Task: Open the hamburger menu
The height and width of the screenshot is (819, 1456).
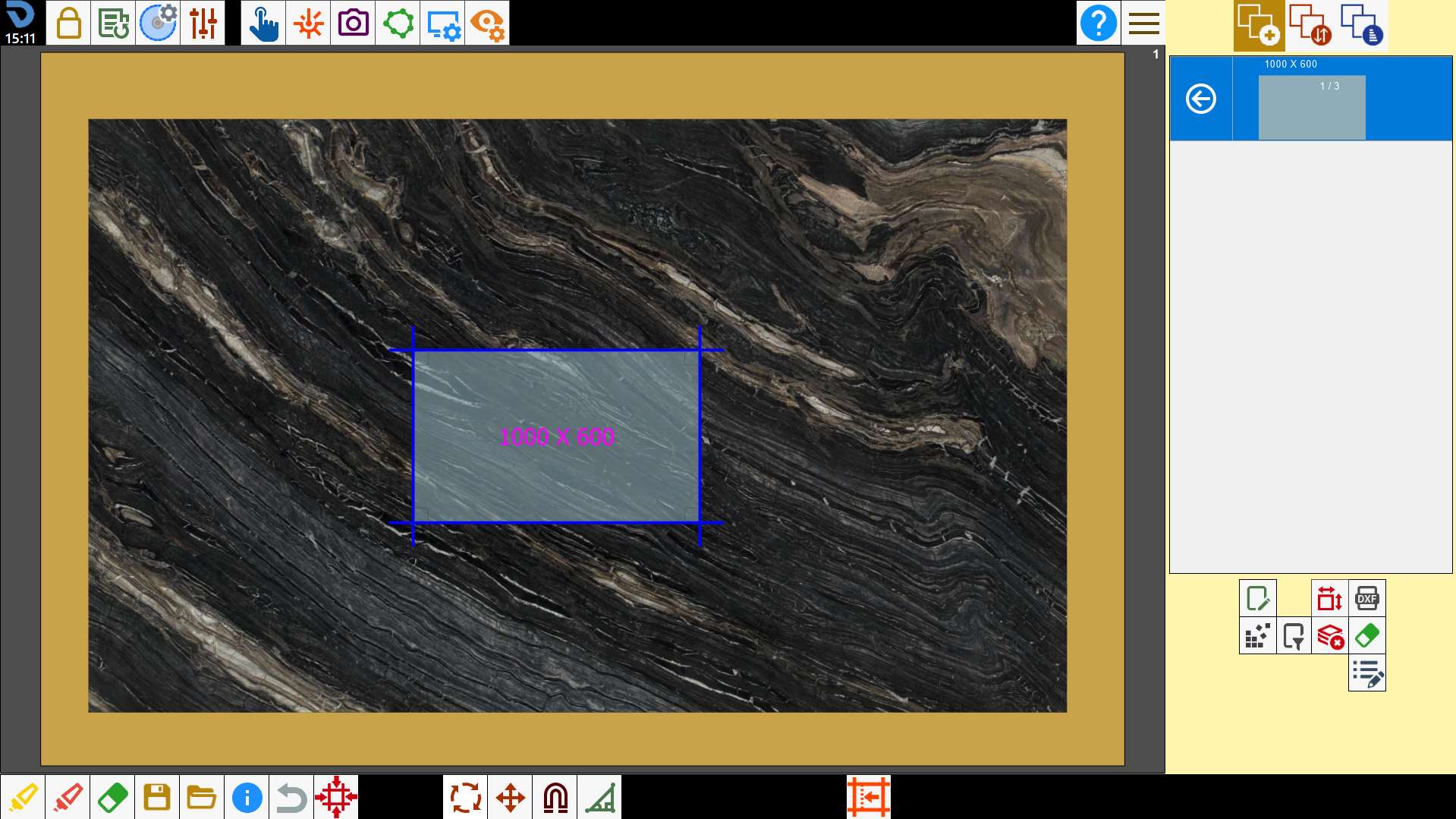Action: tap(1143, 23)
